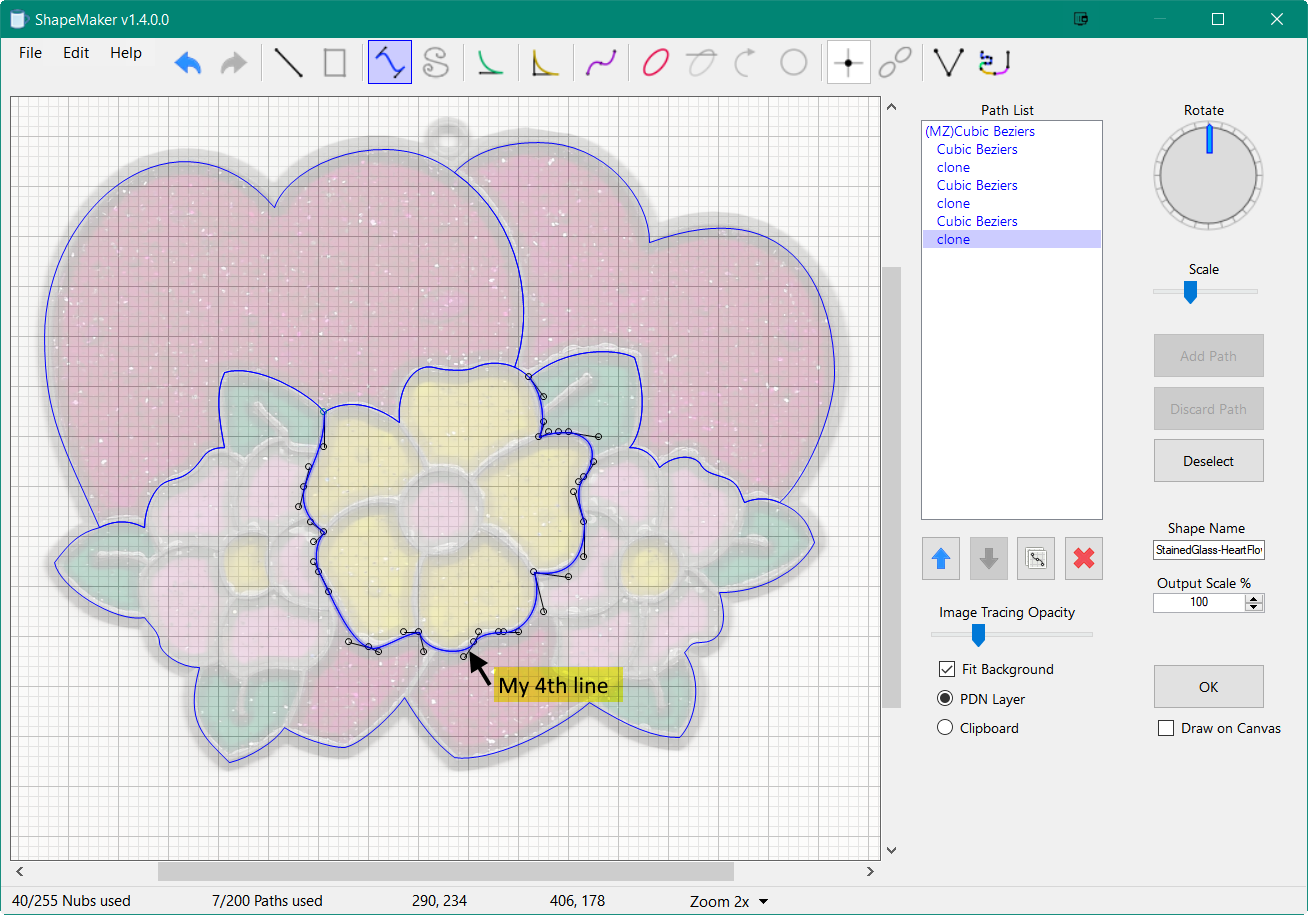This screenshot has height=915, width=1308.
Task: Choose the red Ellipse tool
Action: 654,62
